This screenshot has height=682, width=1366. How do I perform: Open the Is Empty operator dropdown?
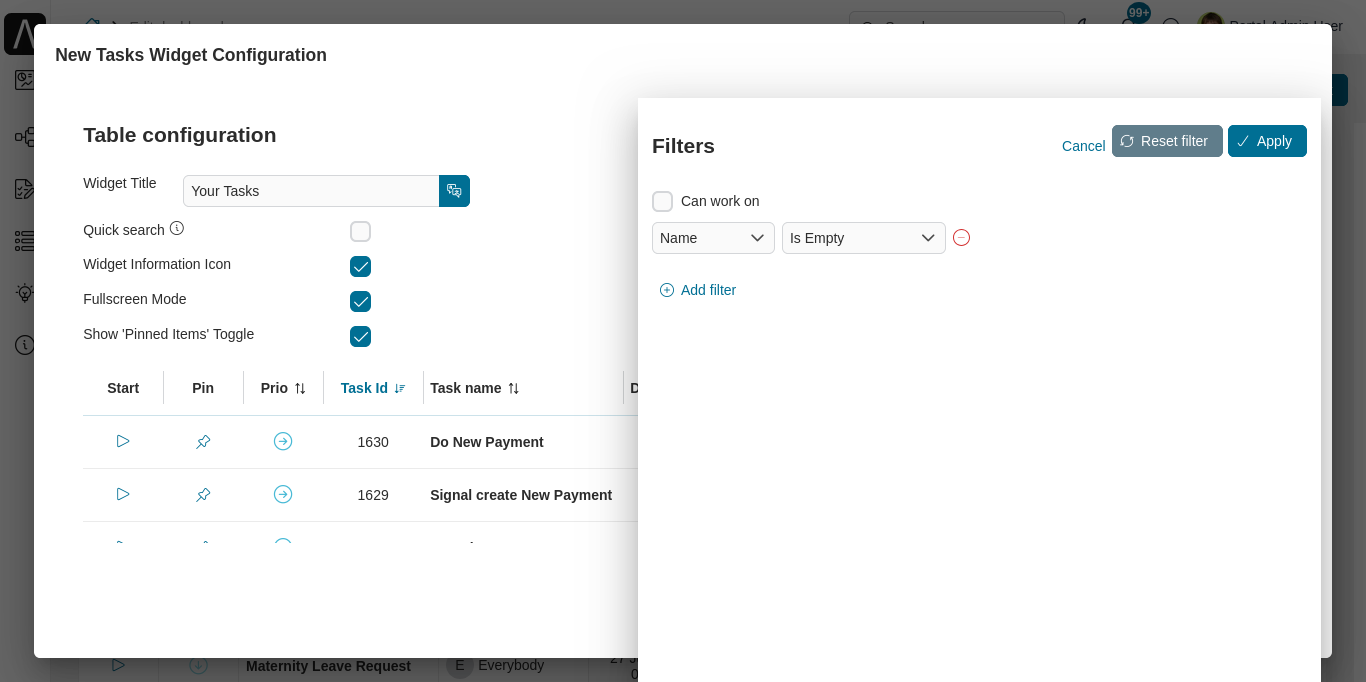point(863,238)
